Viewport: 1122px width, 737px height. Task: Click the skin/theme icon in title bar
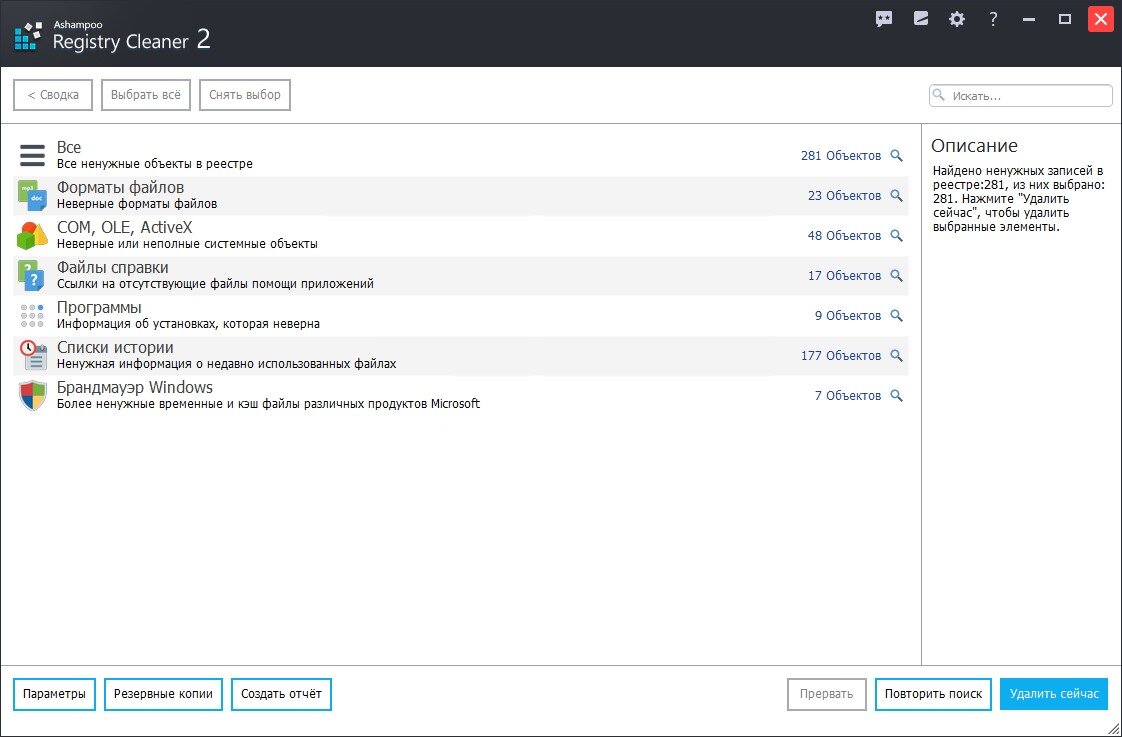point(921,19)
